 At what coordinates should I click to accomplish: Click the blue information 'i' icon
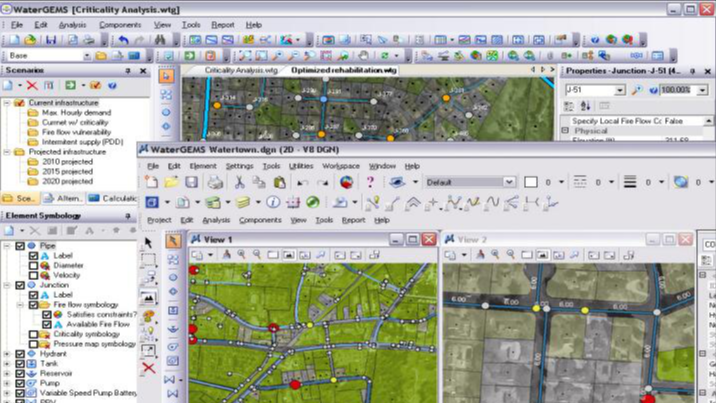[273, 202]
